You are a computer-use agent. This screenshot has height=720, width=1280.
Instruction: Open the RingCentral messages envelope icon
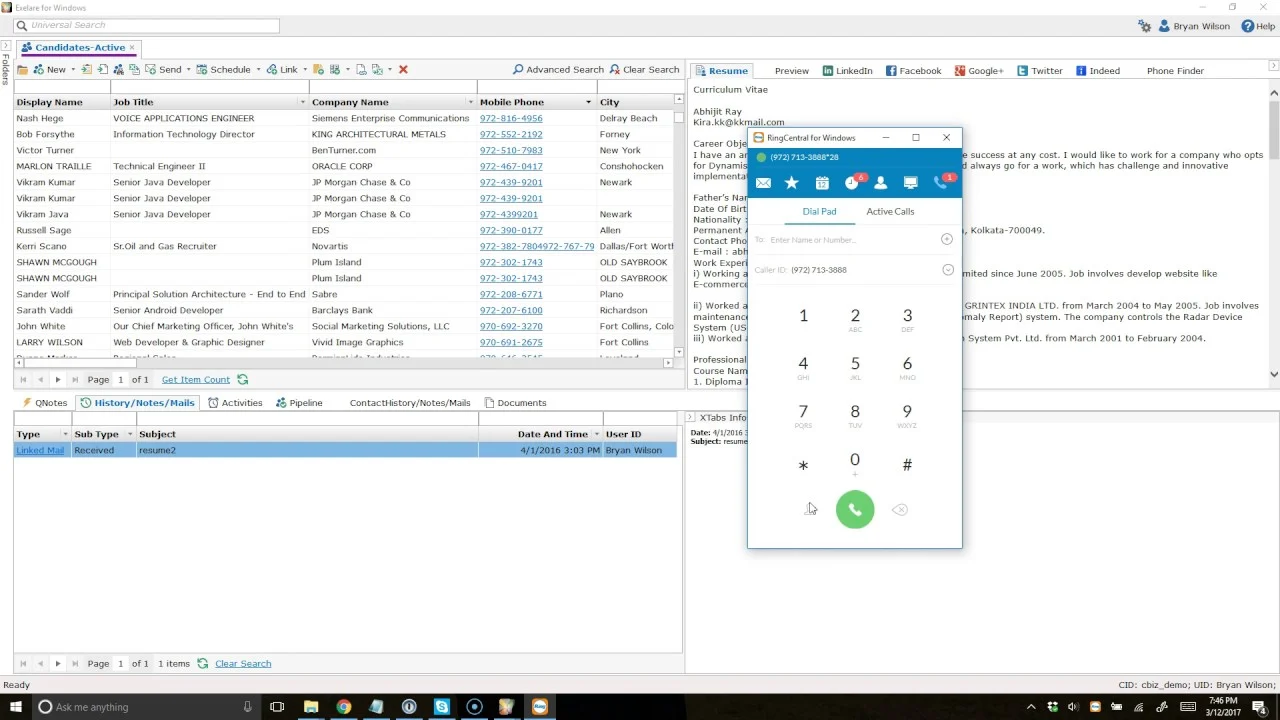point(763,183)
